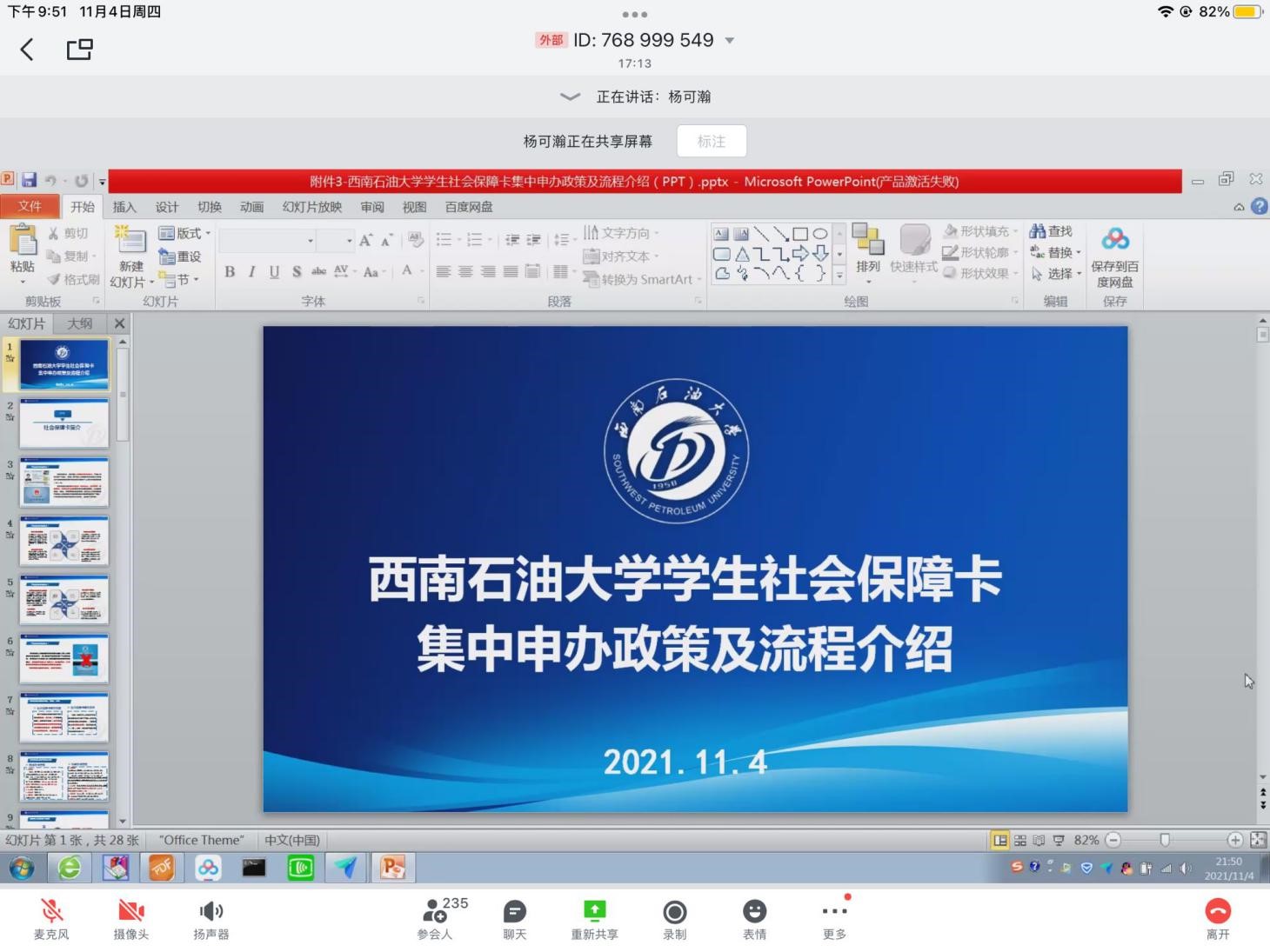Click the 重设 Reset slide button
The image size is (1270, 952).
click(x=180, y=256)
